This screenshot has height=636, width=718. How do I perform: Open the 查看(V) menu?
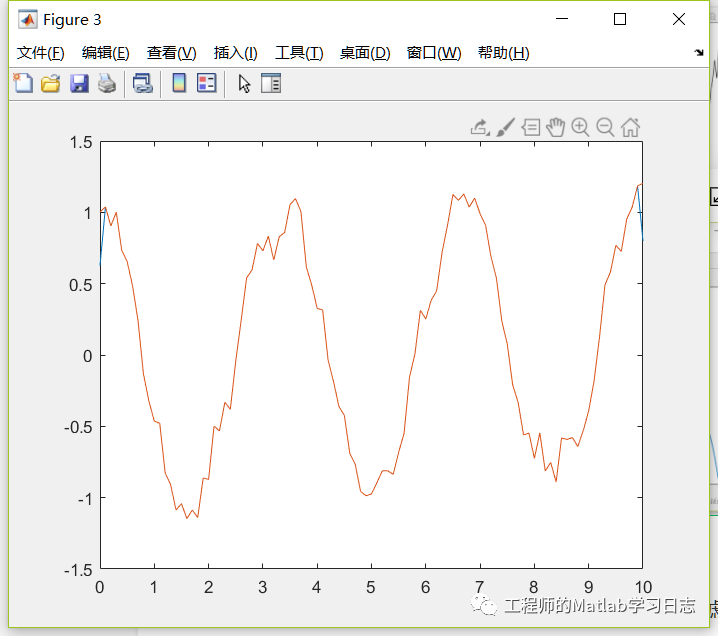click(x=171, y=53)
